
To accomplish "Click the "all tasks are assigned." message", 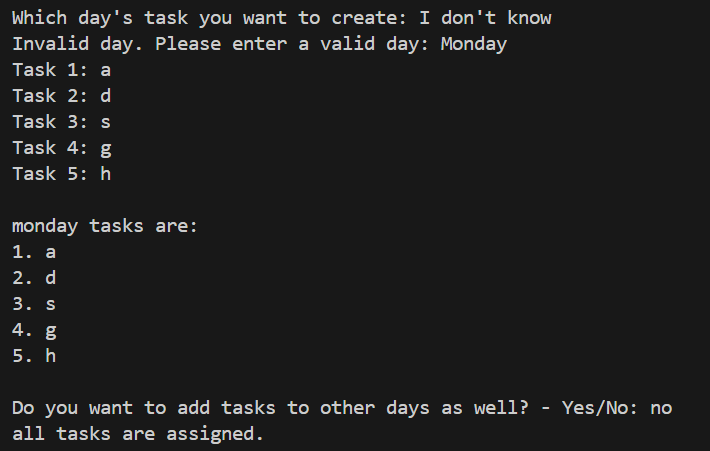I will click(x=138, y=434).
